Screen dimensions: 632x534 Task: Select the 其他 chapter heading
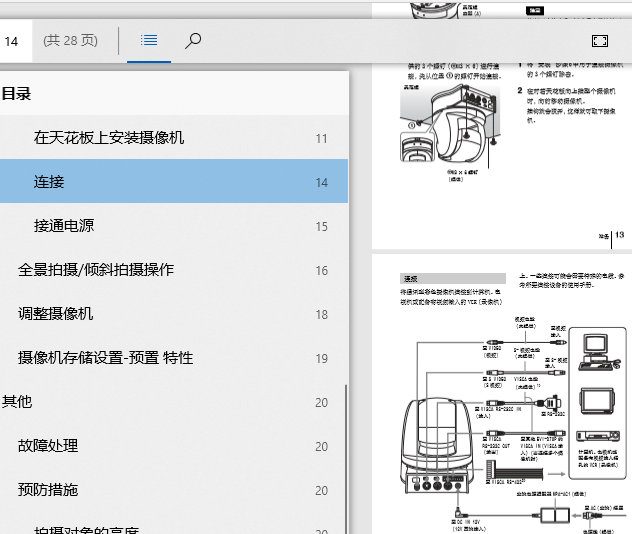17,402
